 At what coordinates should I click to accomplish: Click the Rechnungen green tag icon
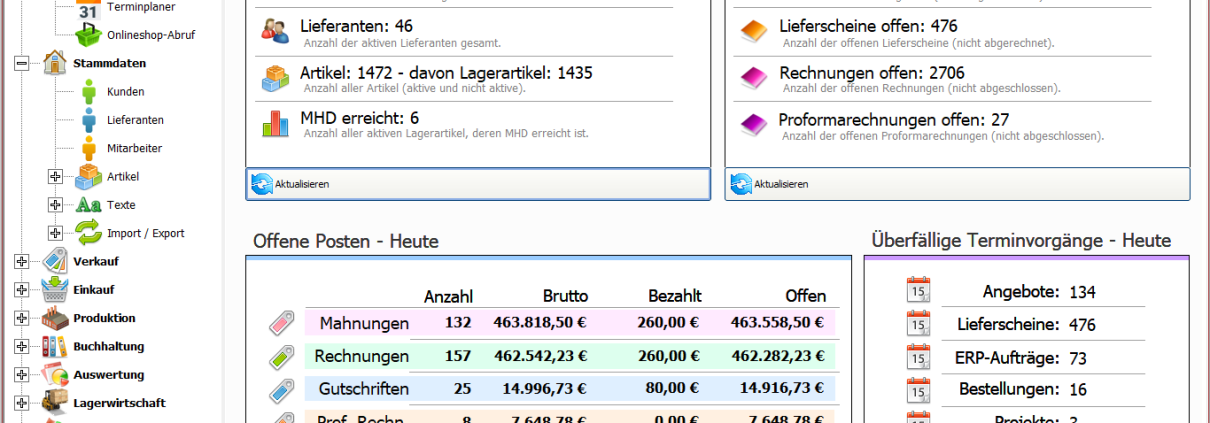coord(283,356)
